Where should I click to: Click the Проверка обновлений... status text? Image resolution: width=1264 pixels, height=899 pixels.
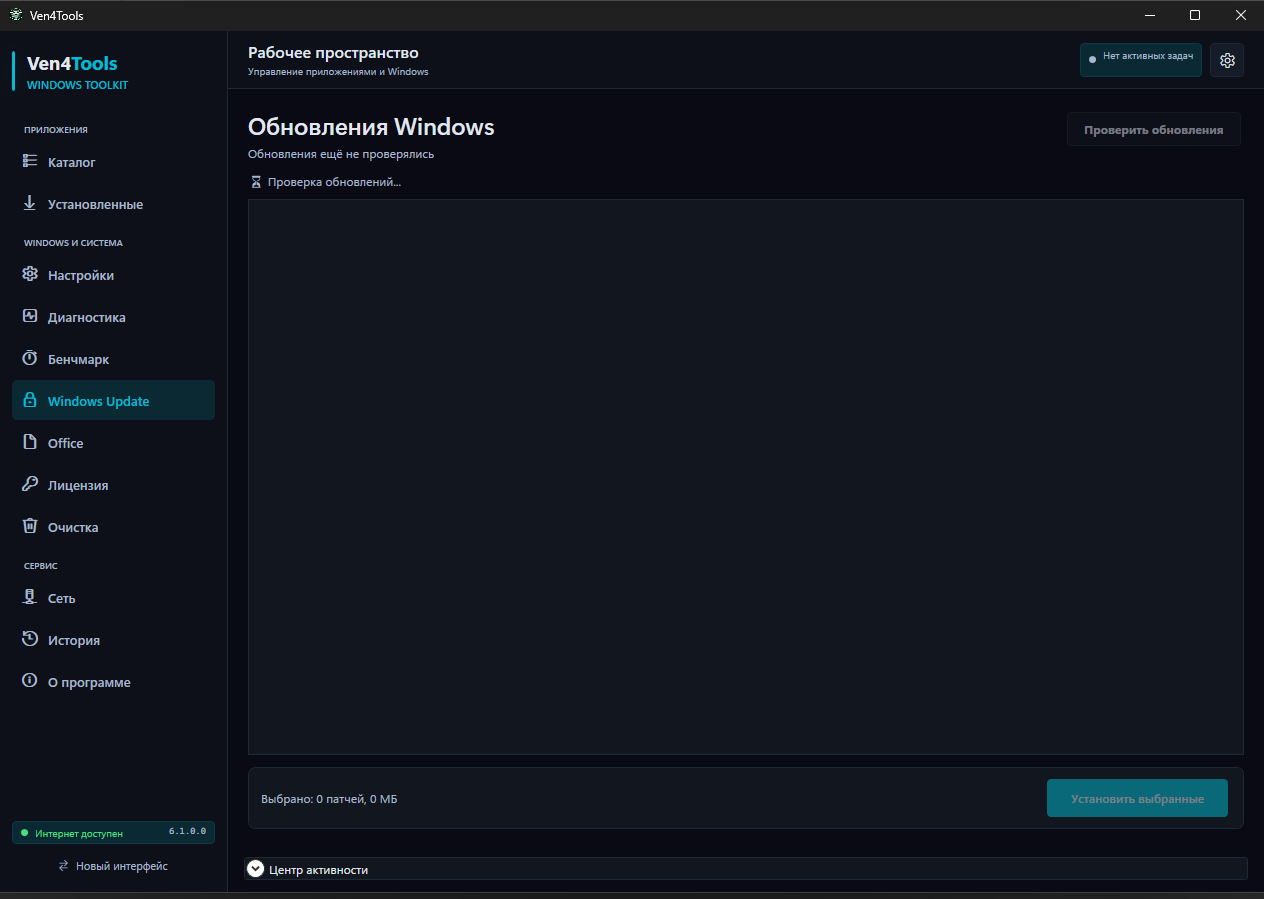334,182
